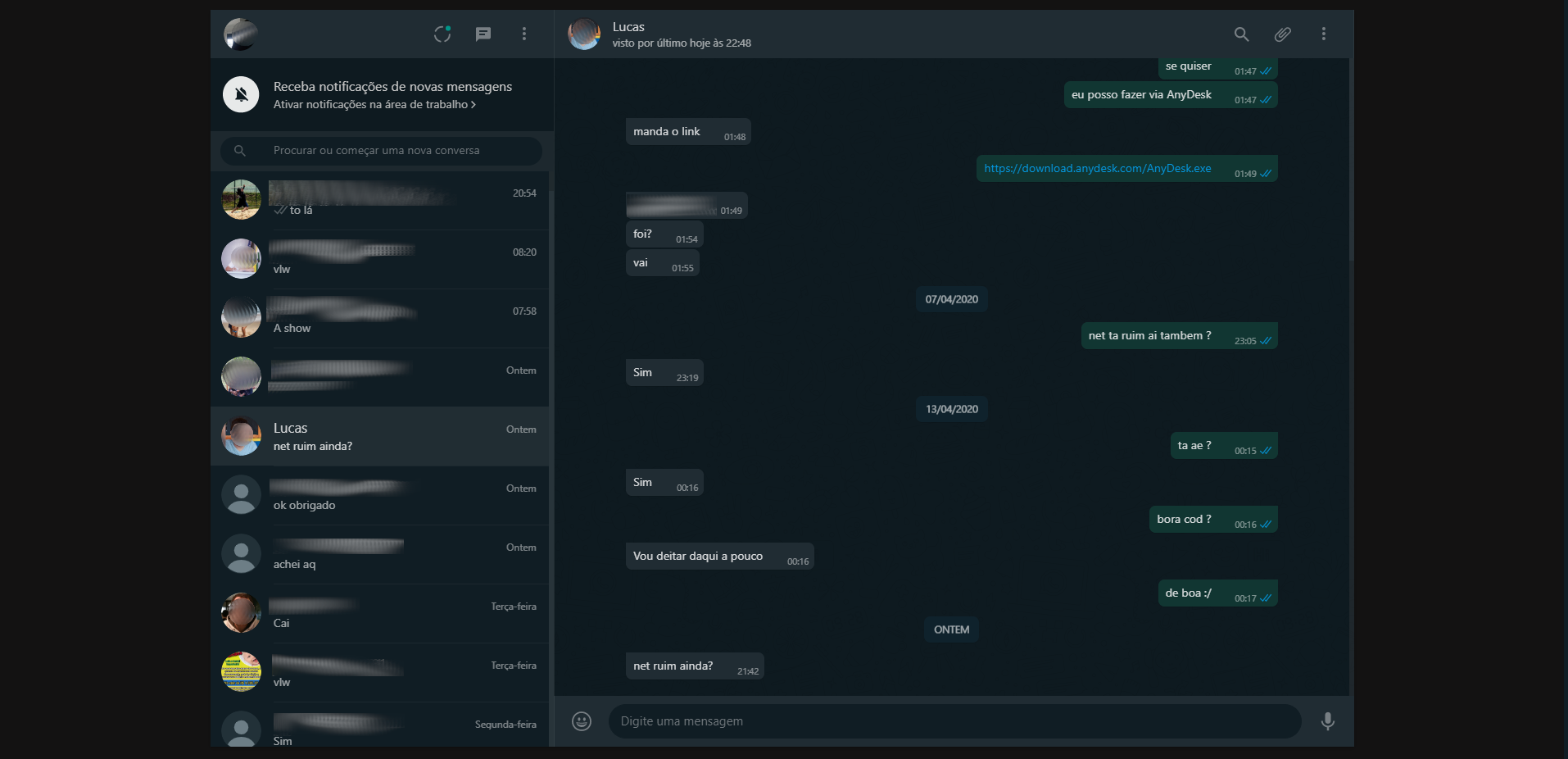The width and height of the screenshot is (1568, 759).
Task: Click the search or start new chat field
Action: (381, 151)
